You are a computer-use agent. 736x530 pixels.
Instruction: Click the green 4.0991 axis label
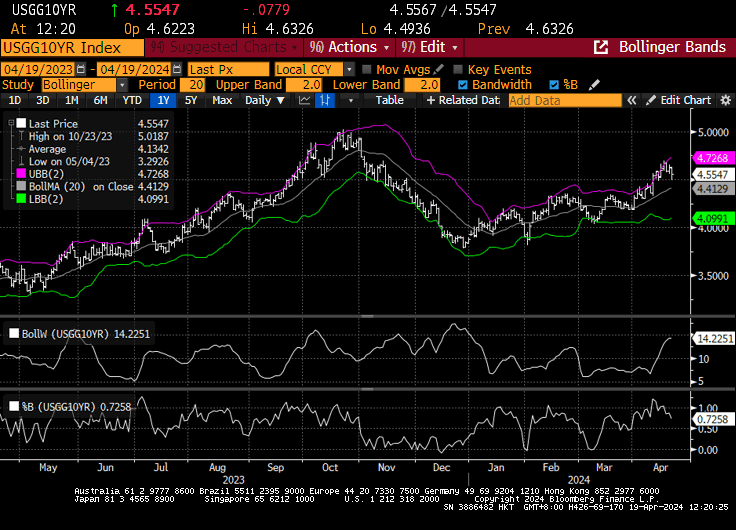712,219
